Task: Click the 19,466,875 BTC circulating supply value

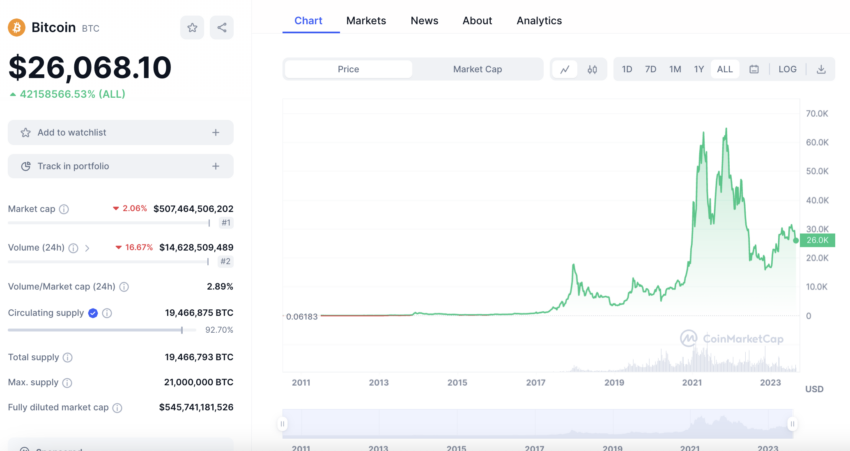Action: 199,313
